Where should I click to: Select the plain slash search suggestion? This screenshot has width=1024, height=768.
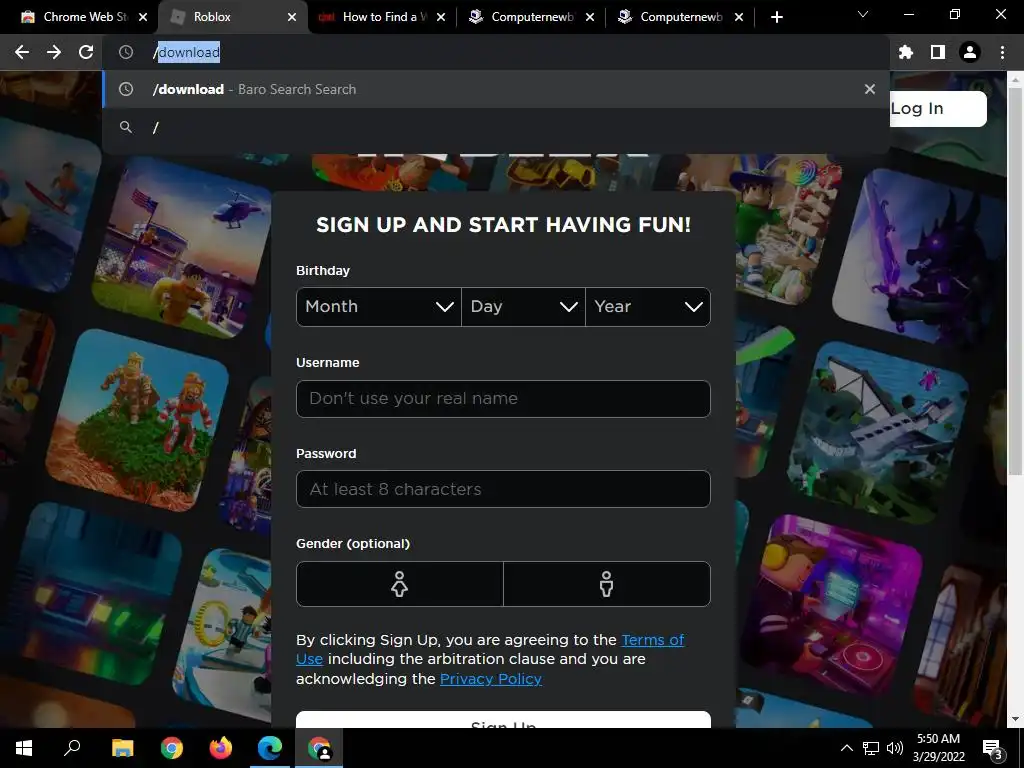pos(496,127)
